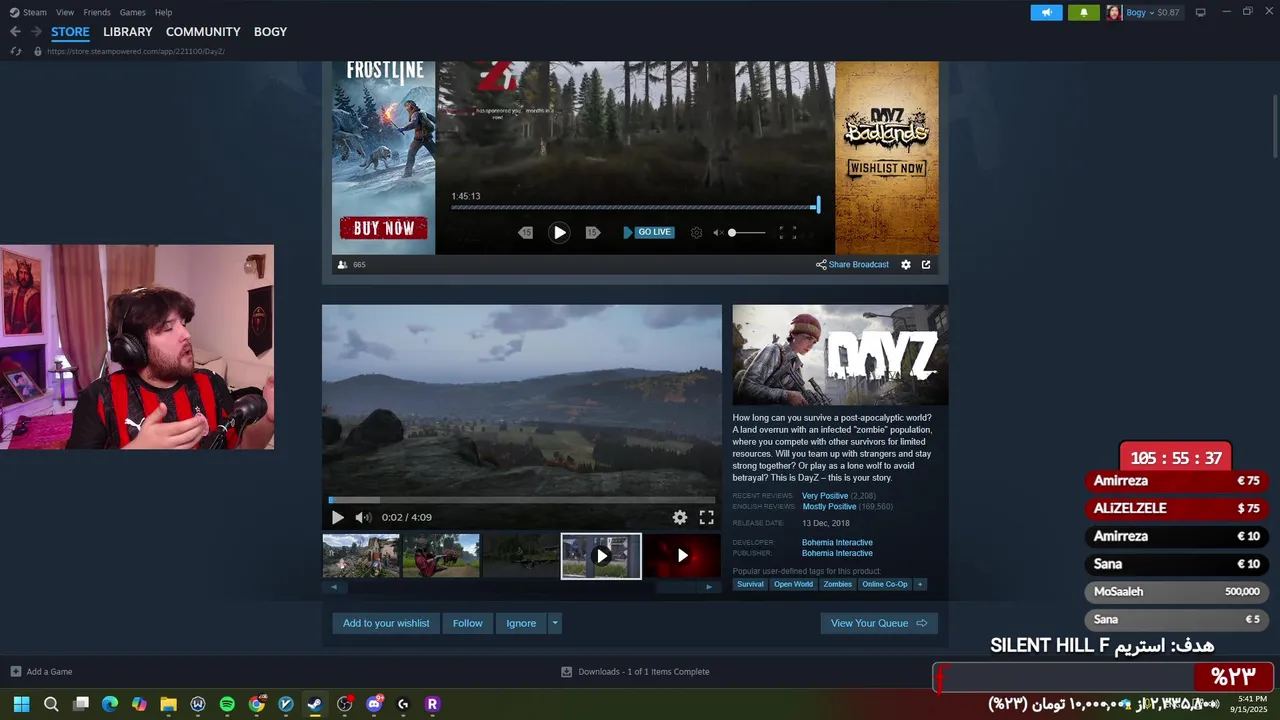Click GO LIVE on the broadcast
The image size is (1280, 720).
pos(648,232)
